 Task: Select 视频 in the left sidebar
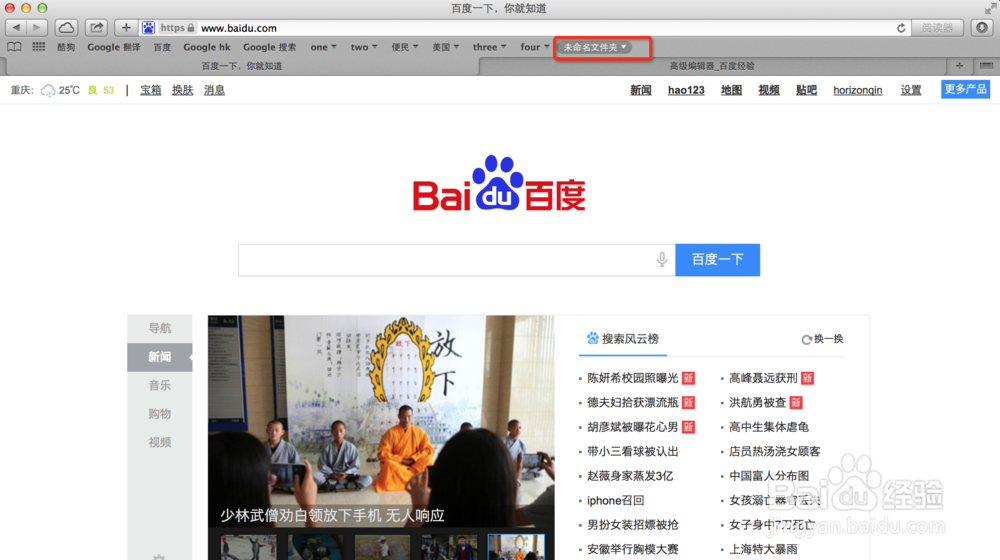pos(159,442)
